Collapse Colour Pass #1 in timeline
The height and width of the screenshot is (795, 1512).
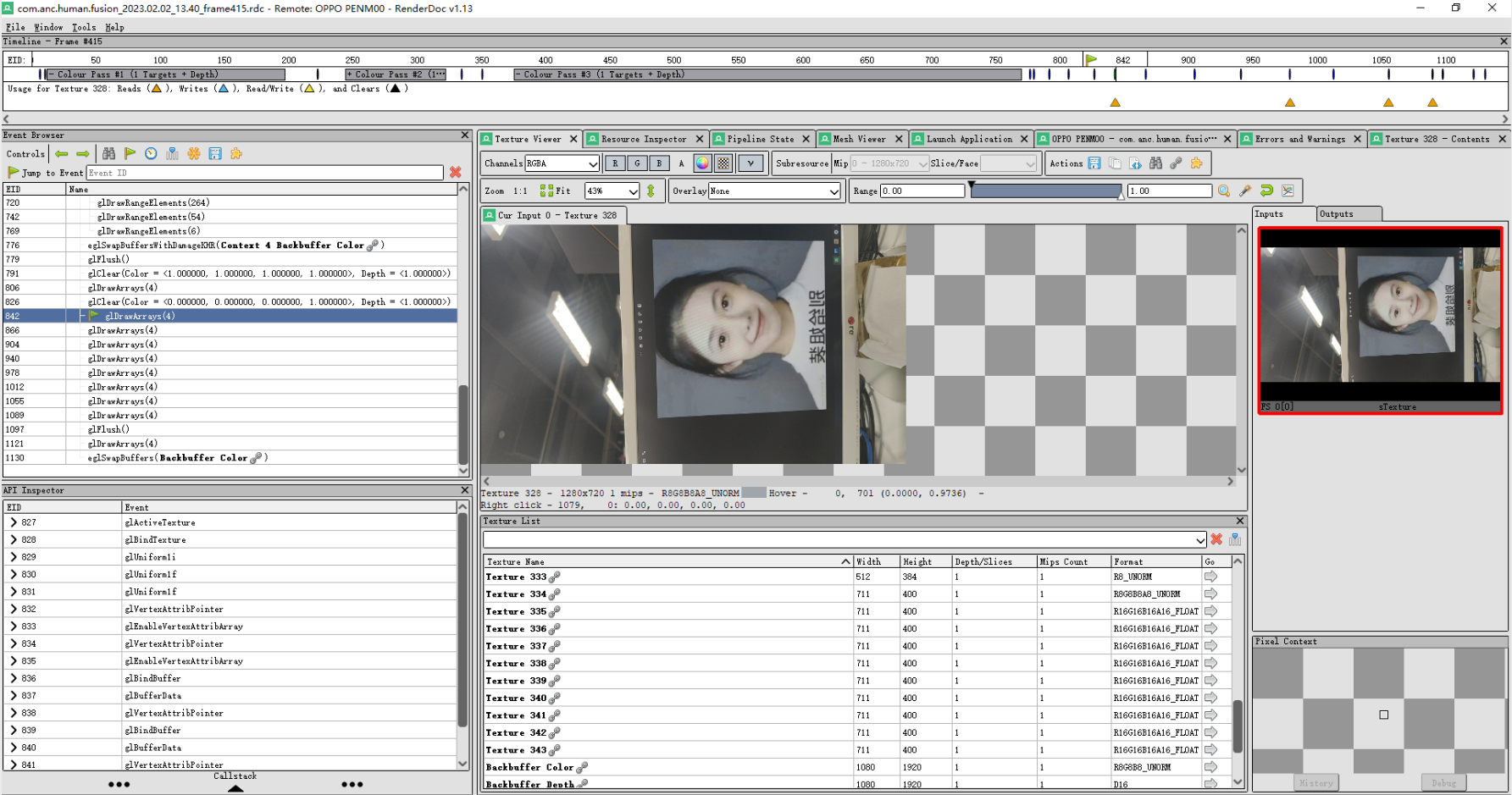pyautogui.click(x=52, y=75)
